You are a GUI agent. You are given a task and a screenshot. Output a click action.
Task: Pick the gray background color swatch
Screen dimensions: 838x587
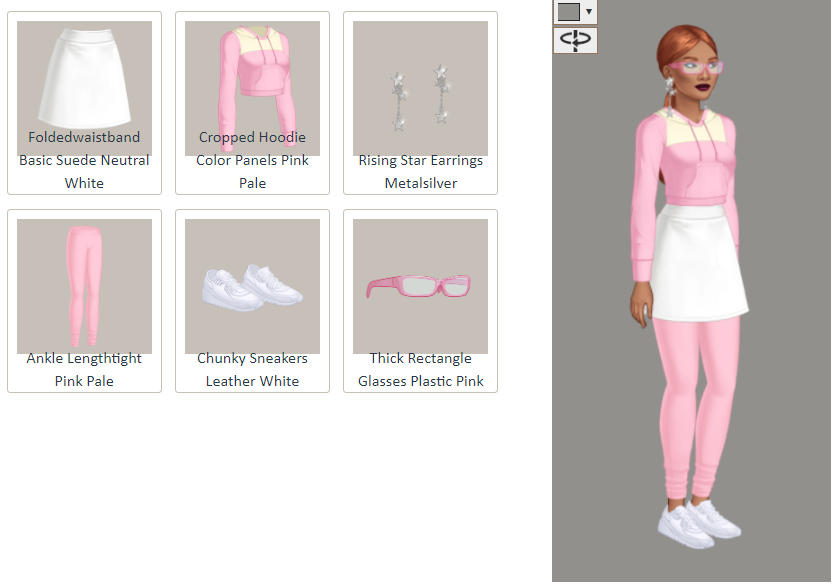[x=569, y=11]
